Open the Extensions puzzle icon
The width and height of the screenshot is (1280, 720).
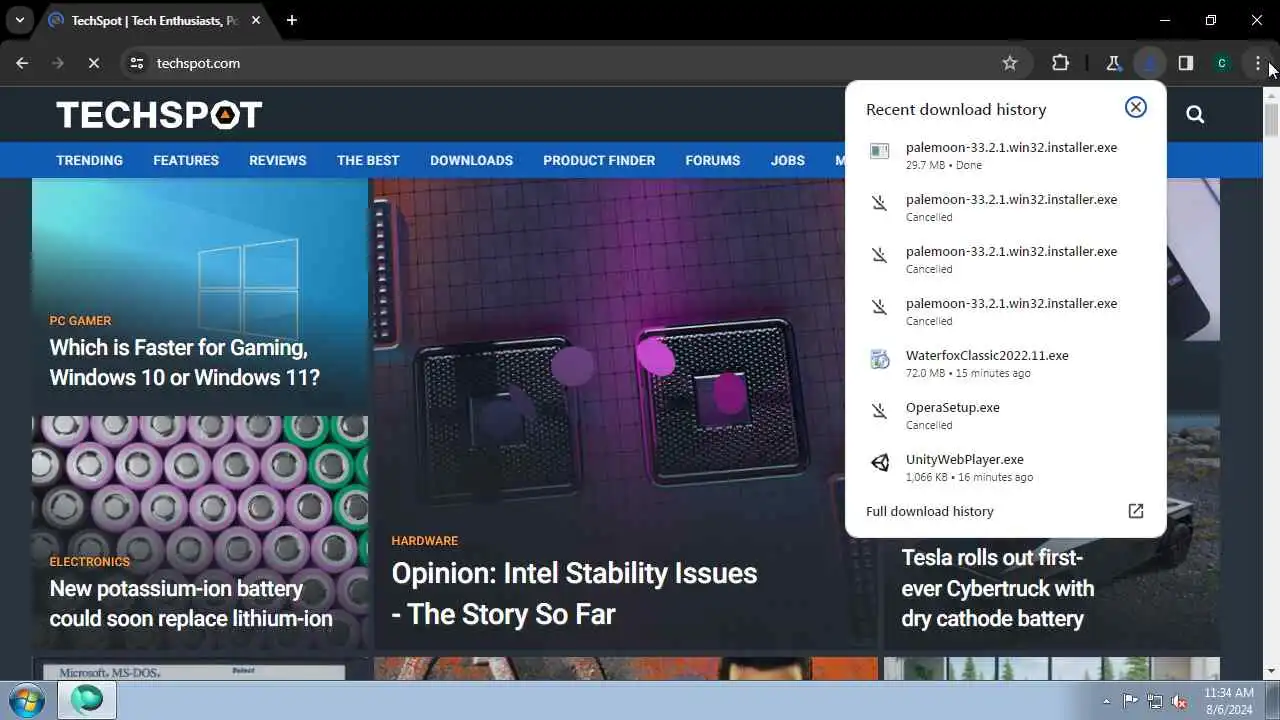pos(1060,63)
